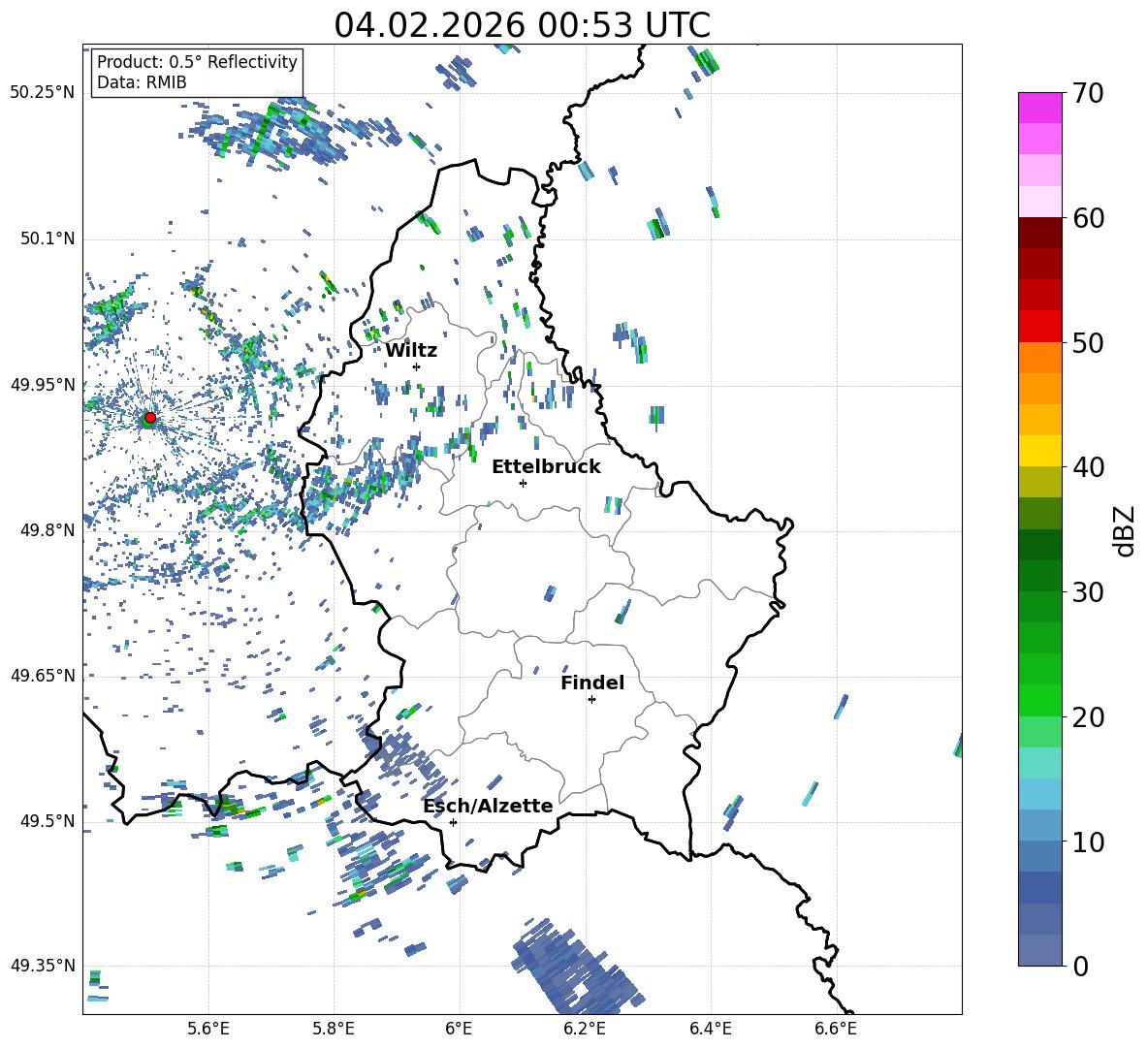Click the Data: RMIB text
1148x1048 pixels.
pos(142,82)
